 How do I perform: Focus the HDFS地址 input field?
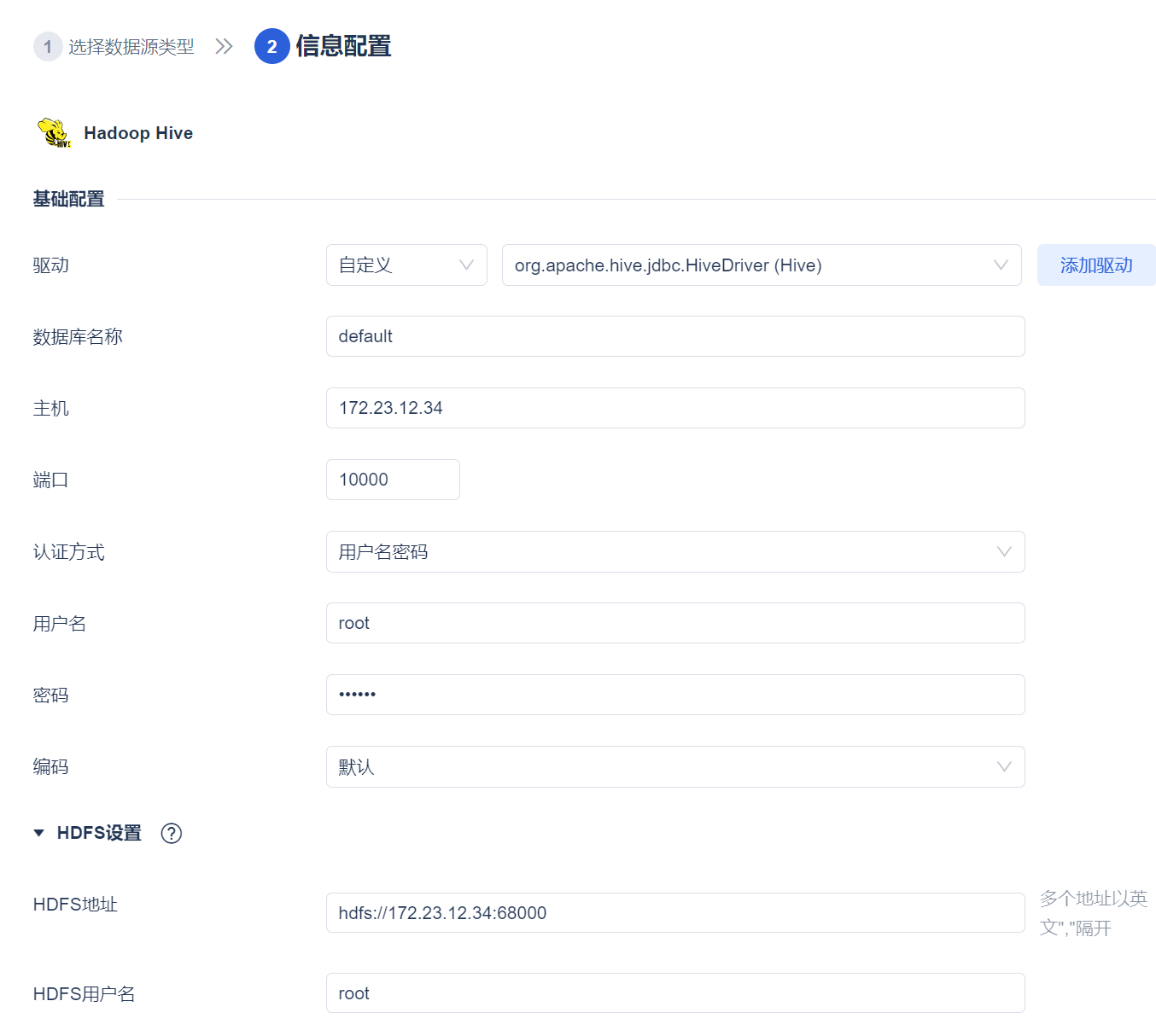[675, 913]
